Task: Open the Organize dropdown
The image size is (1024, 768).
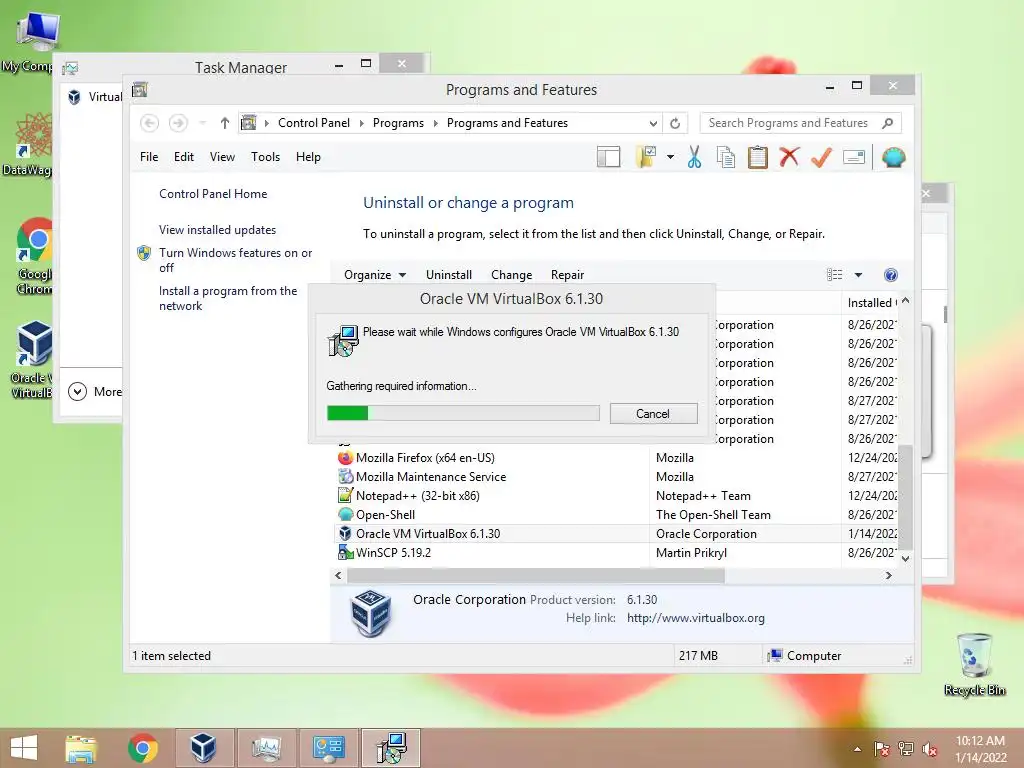Action: pos(375,275)
